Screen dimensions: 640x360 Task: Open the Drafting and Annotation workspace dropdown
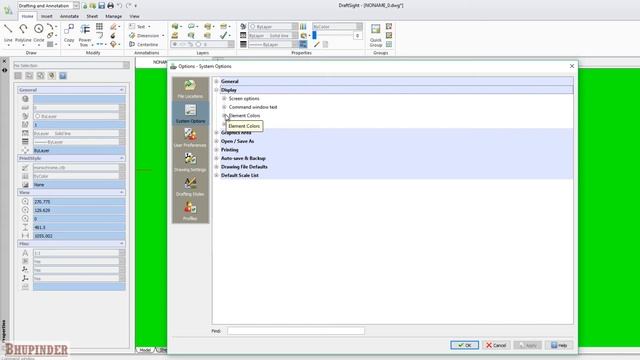click(76, 6)
